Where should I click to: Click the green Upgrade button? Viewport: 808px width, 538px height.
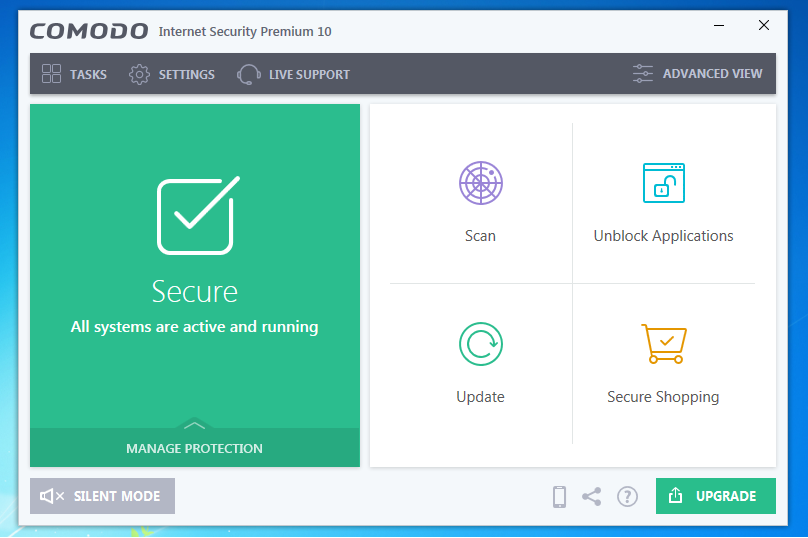[x=716, y=496]
